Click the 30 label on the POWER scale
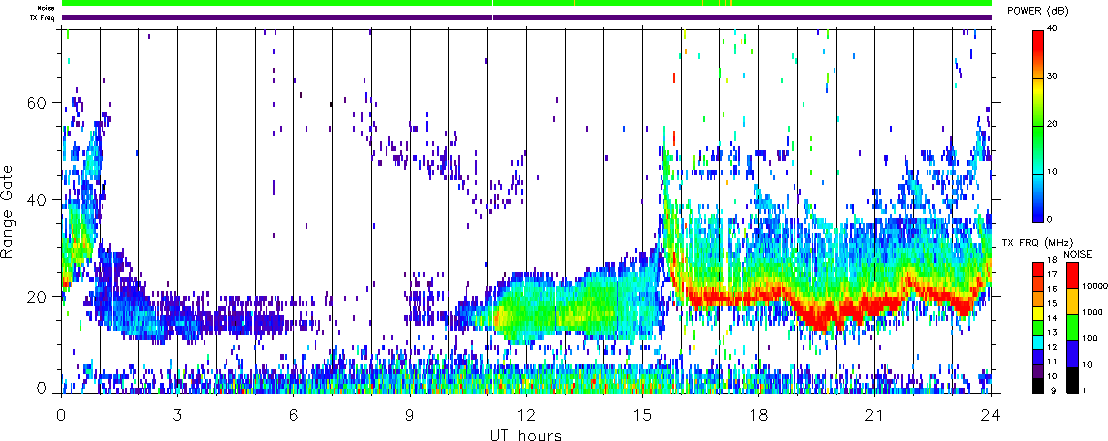The height and width of the screenshot is (441, 1108). click(x=1052, y=76)
